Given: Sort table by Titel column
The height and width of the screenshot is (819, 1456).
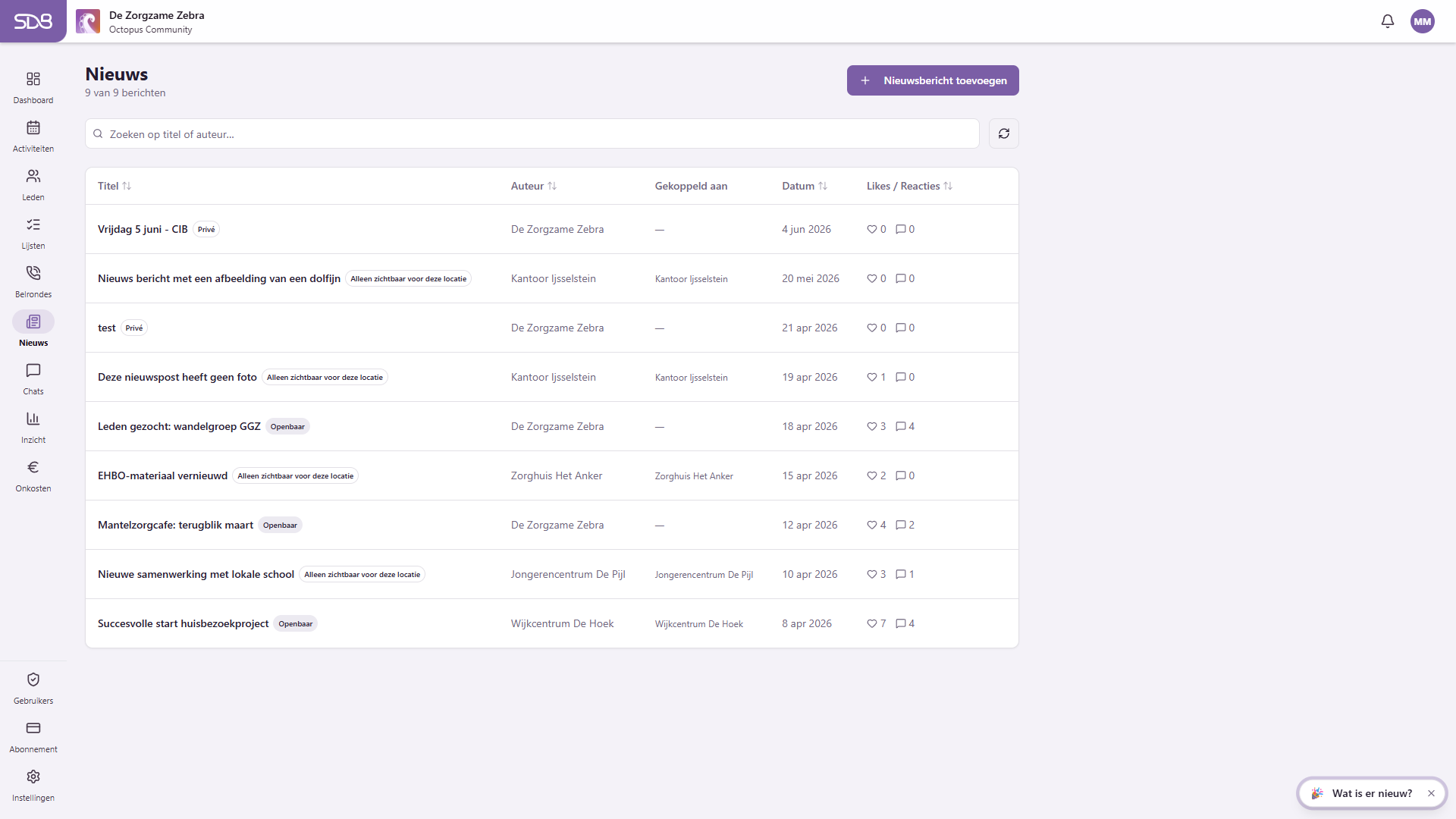Looking at the screenshot, I should click(115, 186).
